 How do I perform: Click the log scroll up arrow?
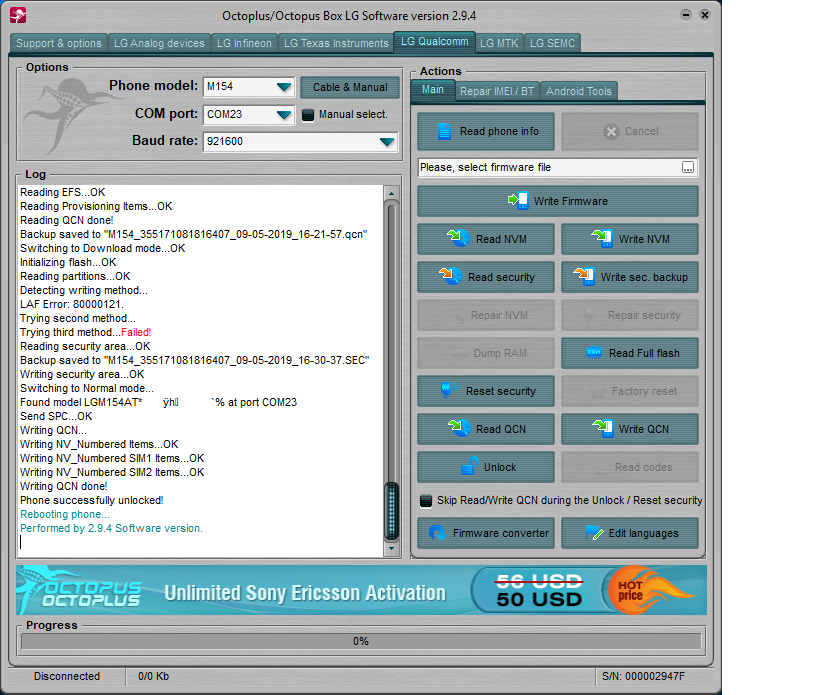click(391, 193)
